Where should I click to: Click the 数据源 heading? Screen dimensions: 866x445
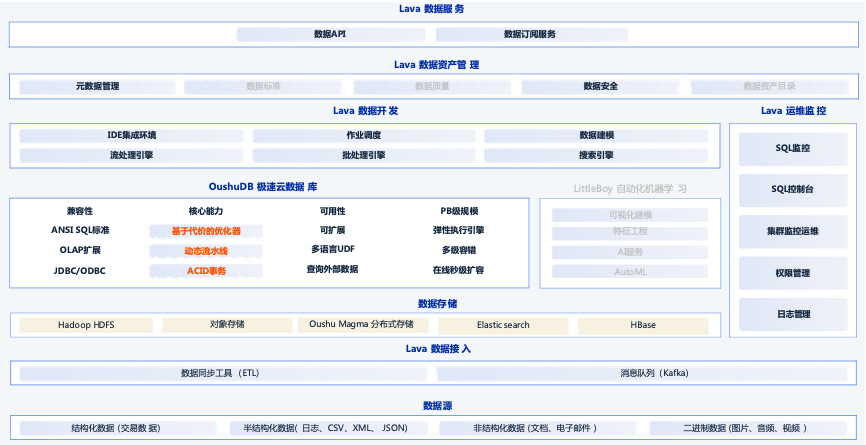point(437,406)
